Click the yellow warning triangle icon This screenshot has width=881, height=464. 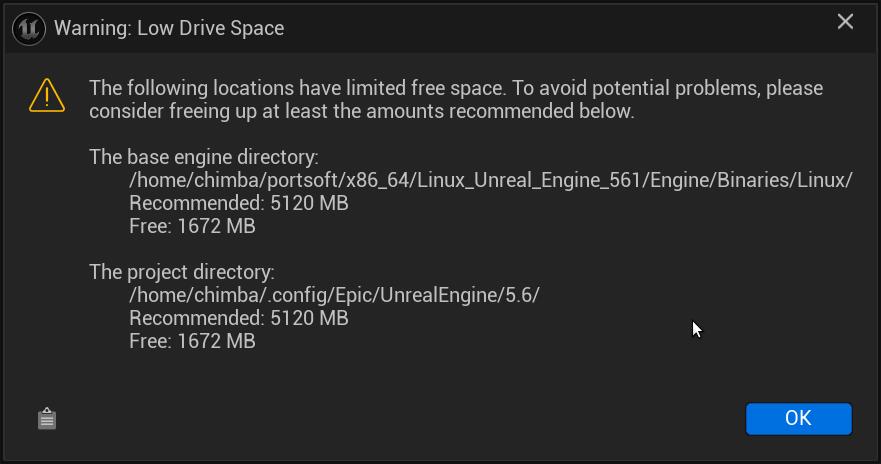(47, 96)
